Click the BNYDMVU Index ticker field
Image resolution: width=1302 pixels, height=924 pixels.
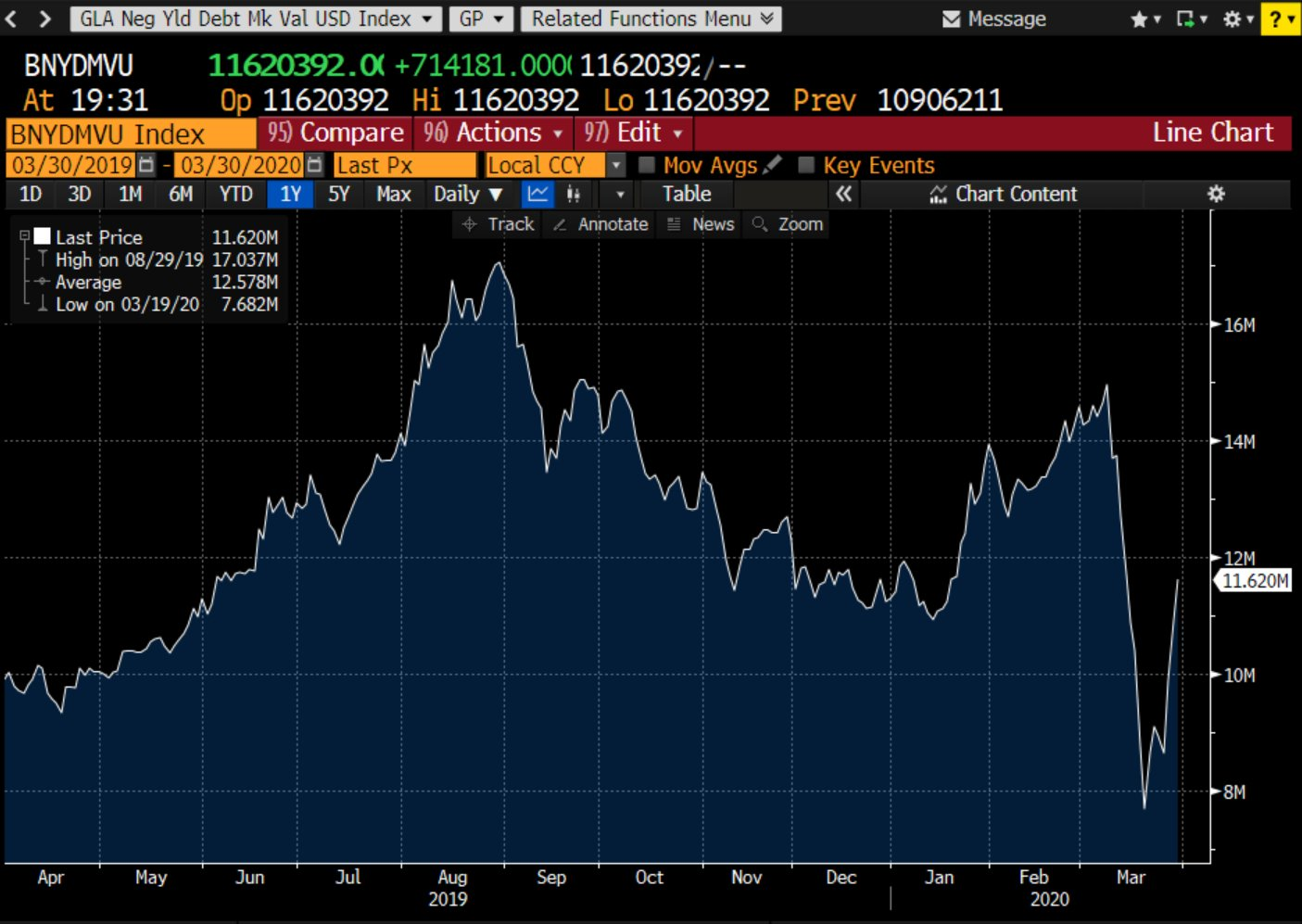point(131,134)
